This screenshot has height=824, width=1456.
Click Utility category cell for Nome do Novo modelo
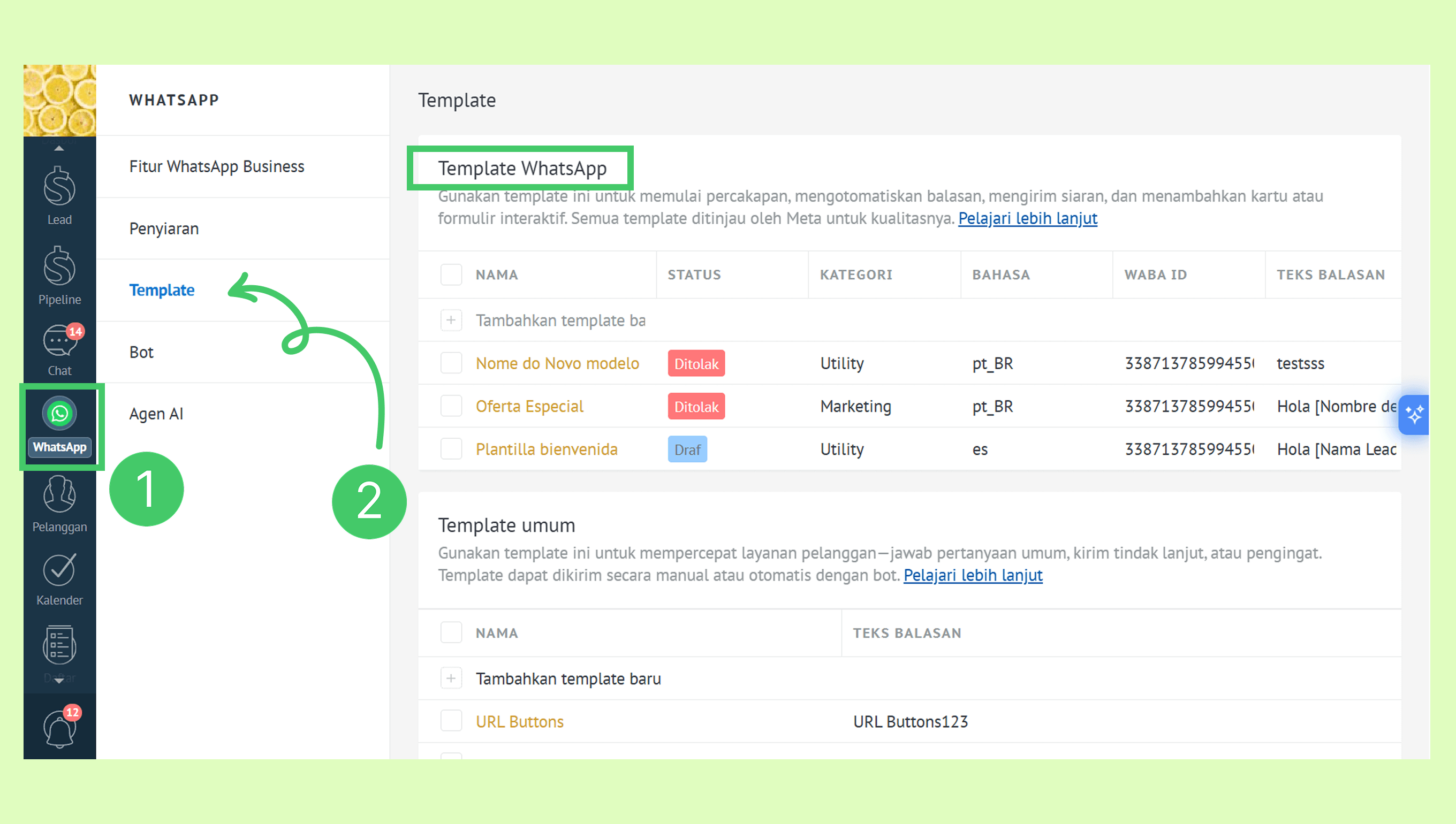click(x=842, y=363)
